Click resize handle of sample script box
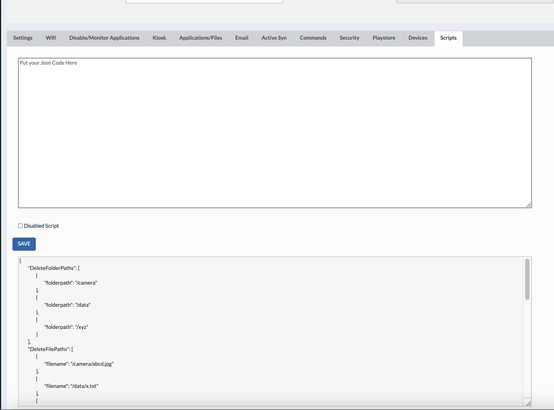 [x=528, y=403]
